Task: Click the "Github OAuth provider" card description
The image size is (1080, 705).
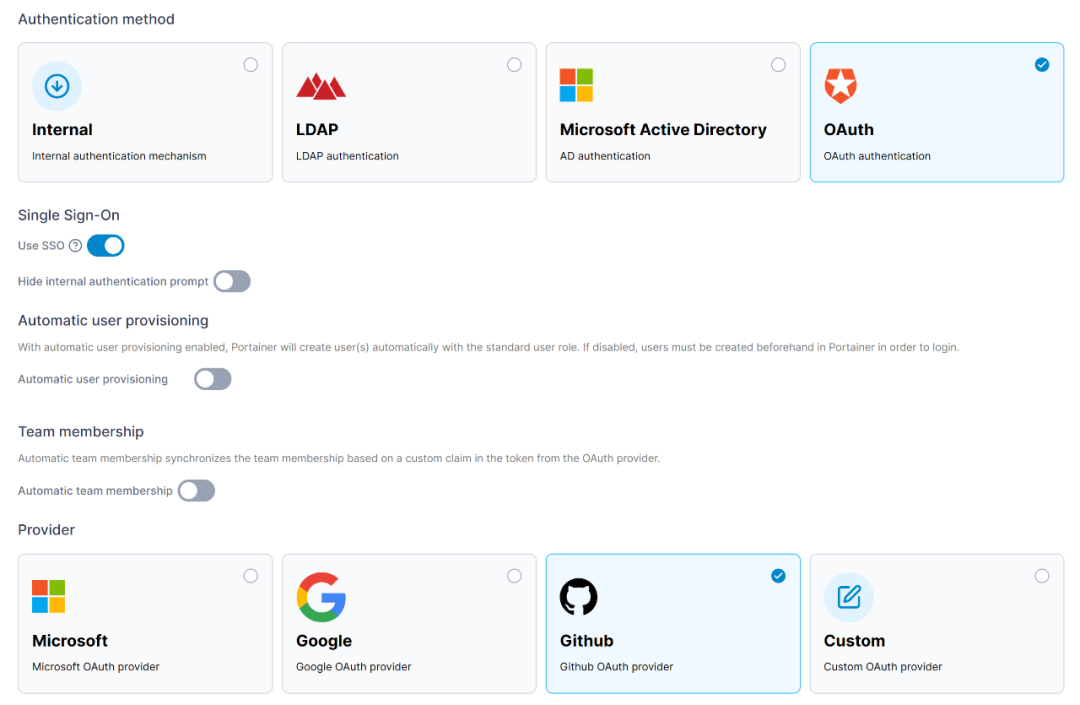Action: tap(616, 667)
